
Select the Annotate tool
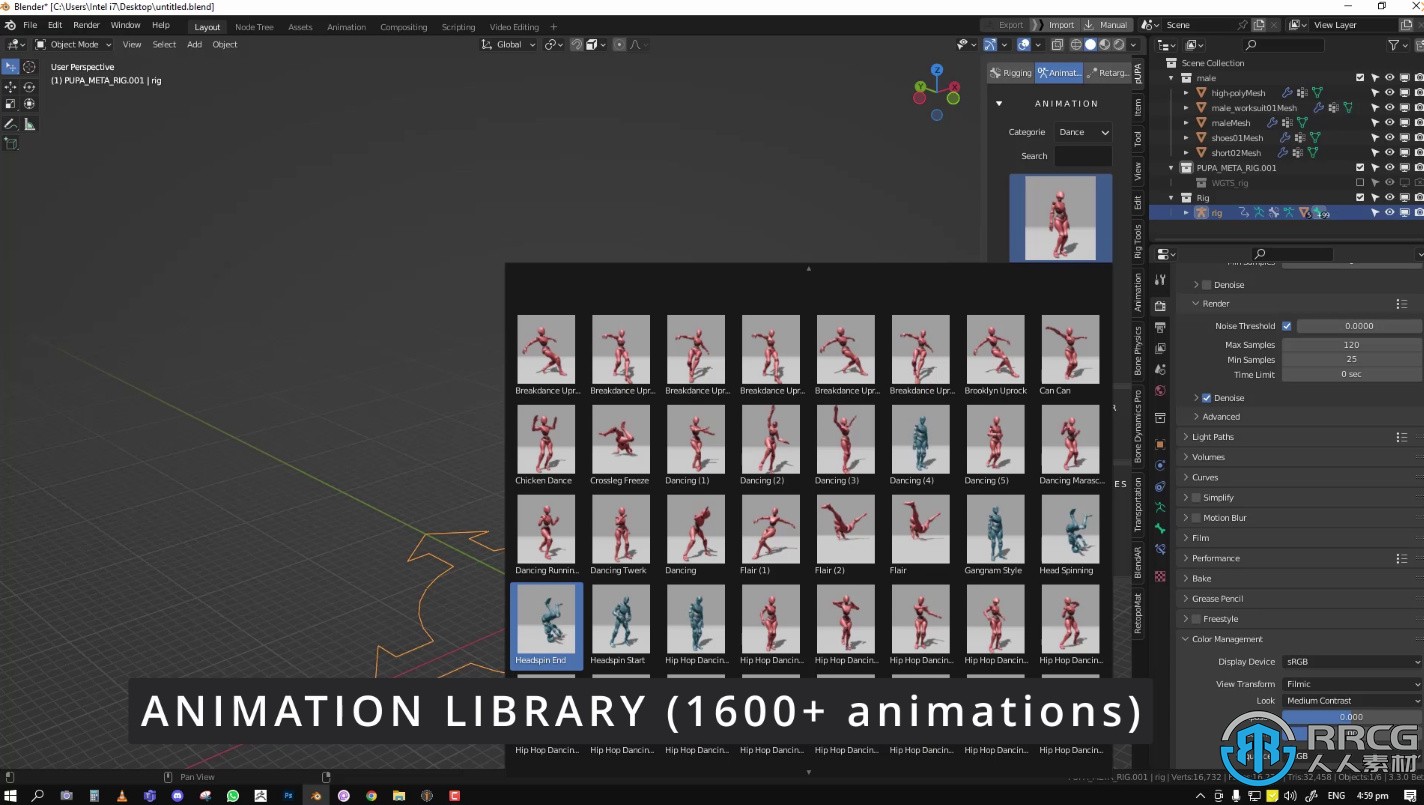10,124
